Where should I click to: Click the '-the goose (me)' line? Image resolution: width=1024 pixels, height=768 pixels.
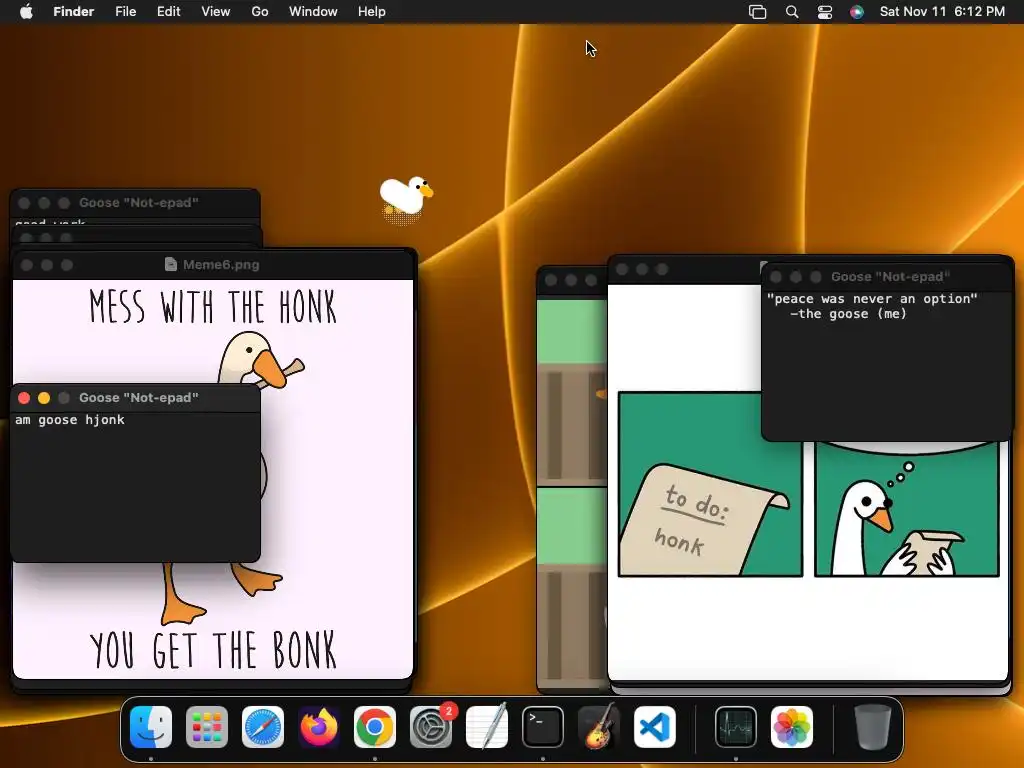[x=848, y=314]
